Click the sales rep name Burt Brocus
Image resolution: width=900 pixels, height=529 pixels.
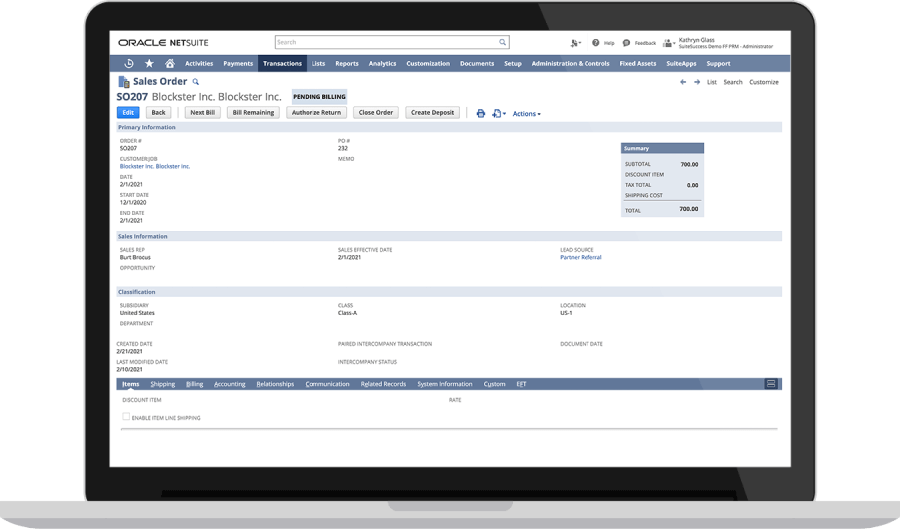click(135, 258)
